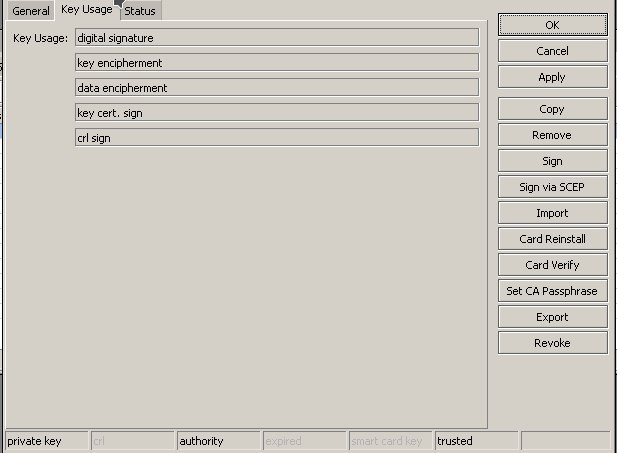Click the crl sign field

(277, 137)
